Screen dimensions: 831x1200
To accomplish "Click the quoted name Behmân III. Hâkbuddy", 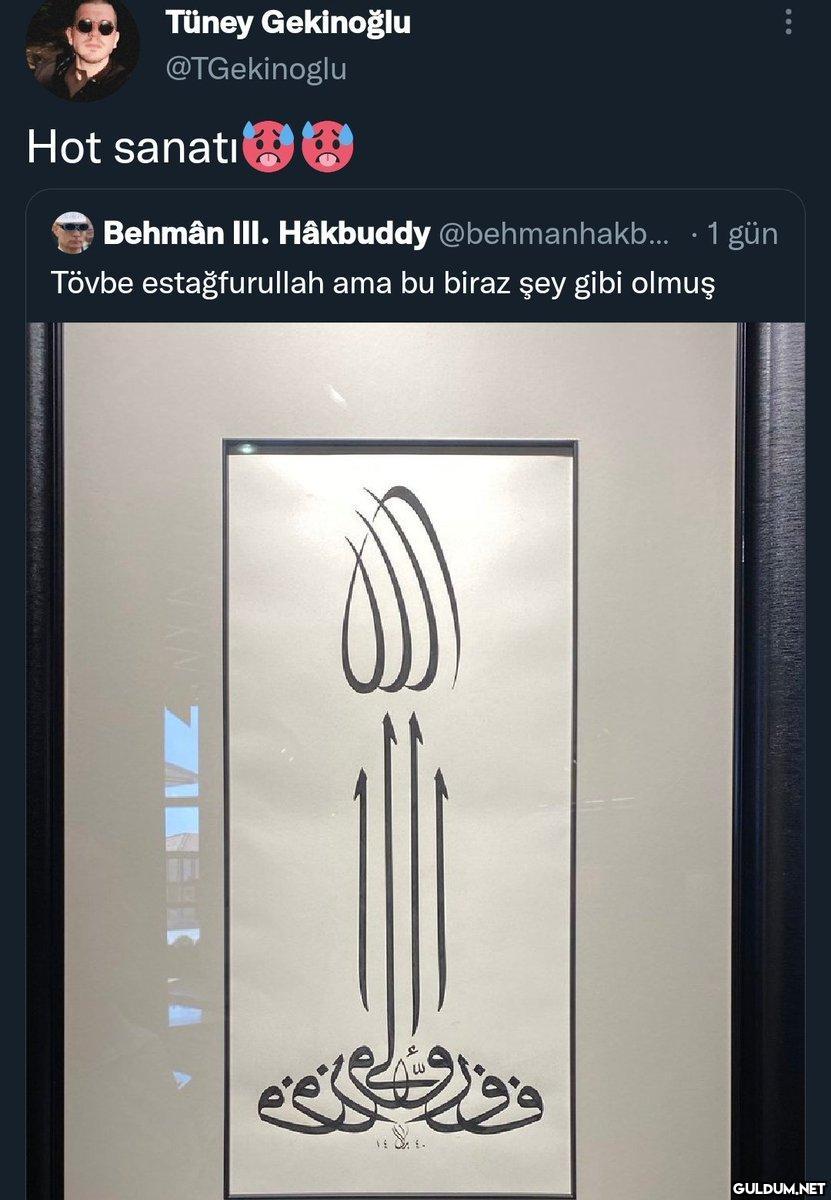I will (267, 233).
